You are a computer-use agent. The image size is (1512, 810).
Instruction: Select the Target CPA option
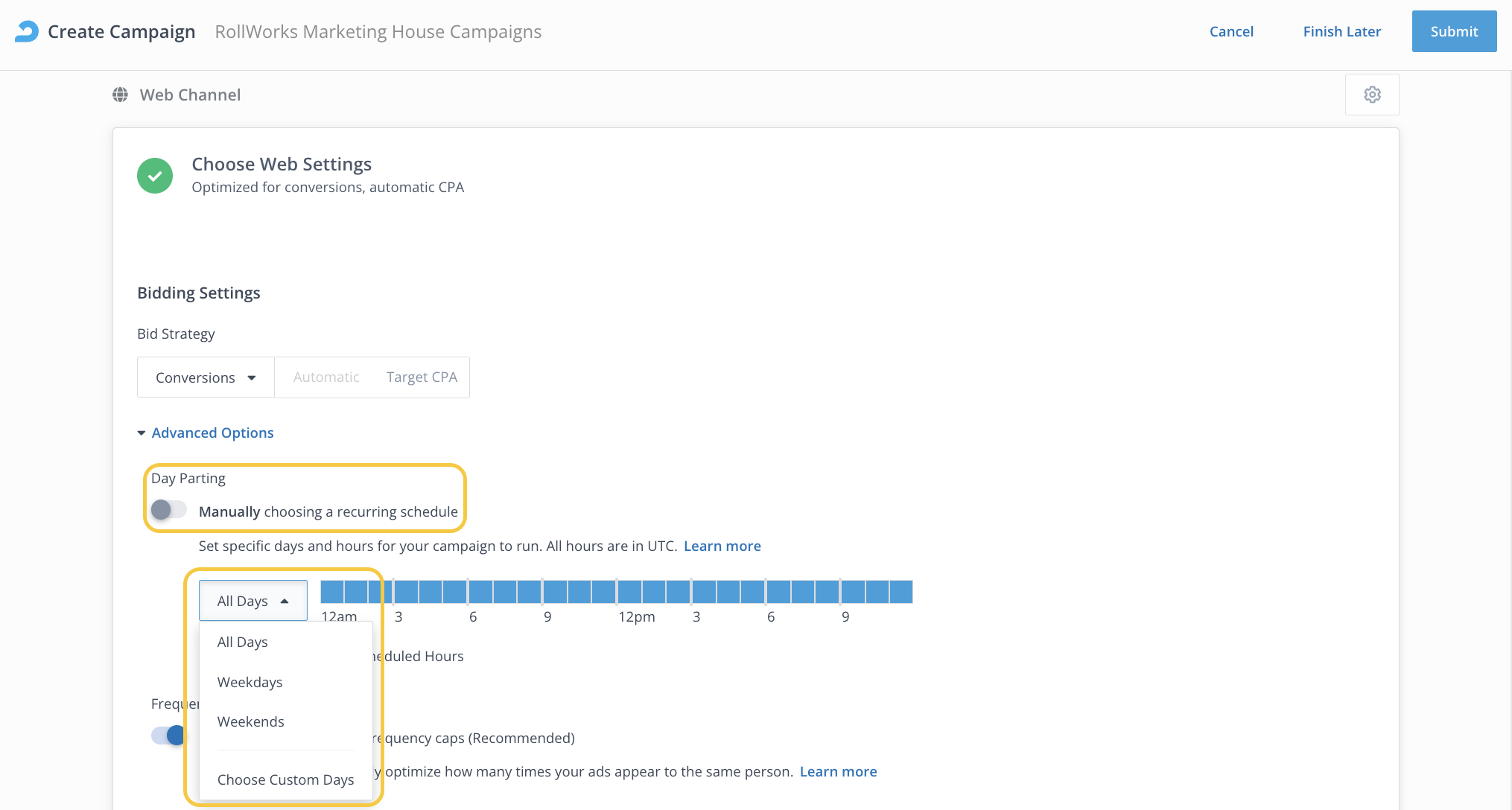[422, 377]
